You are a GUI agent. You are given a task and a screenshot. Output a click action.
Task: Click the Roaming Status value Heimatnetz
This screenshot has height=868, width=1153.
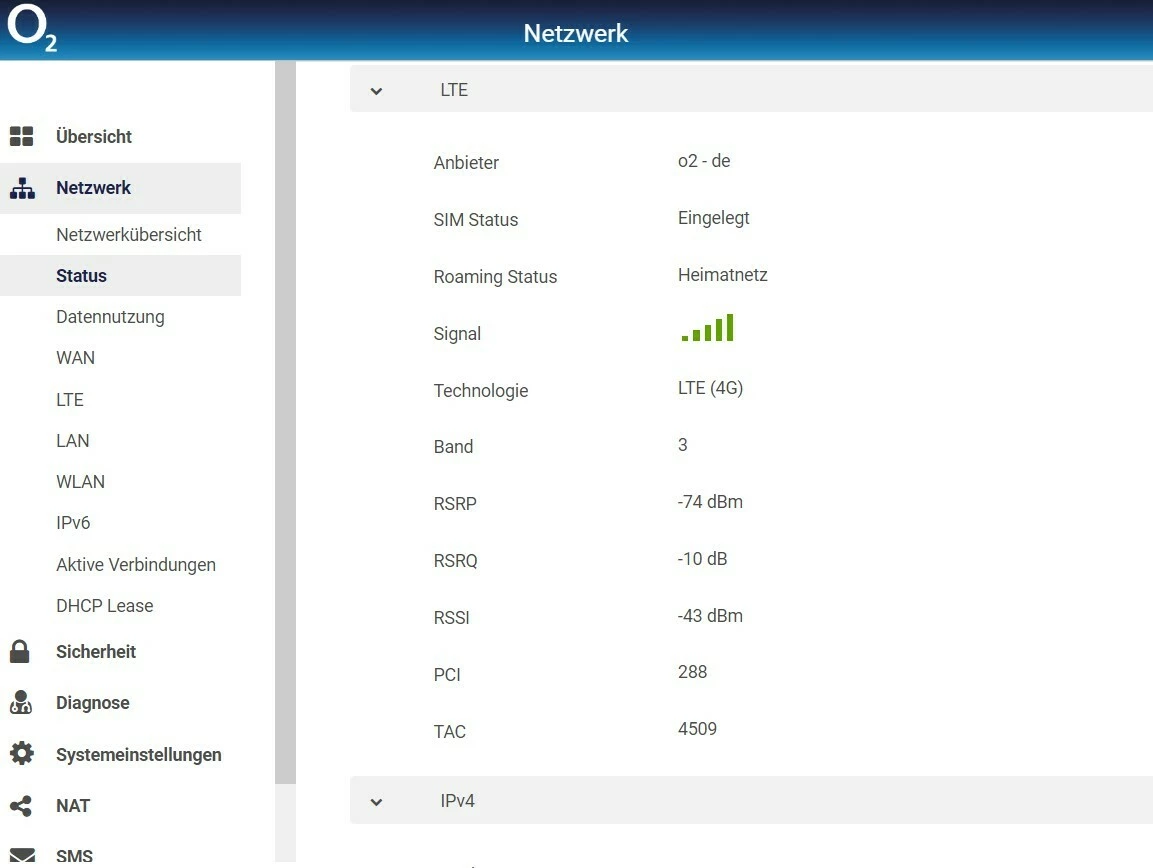click(723, 275)
